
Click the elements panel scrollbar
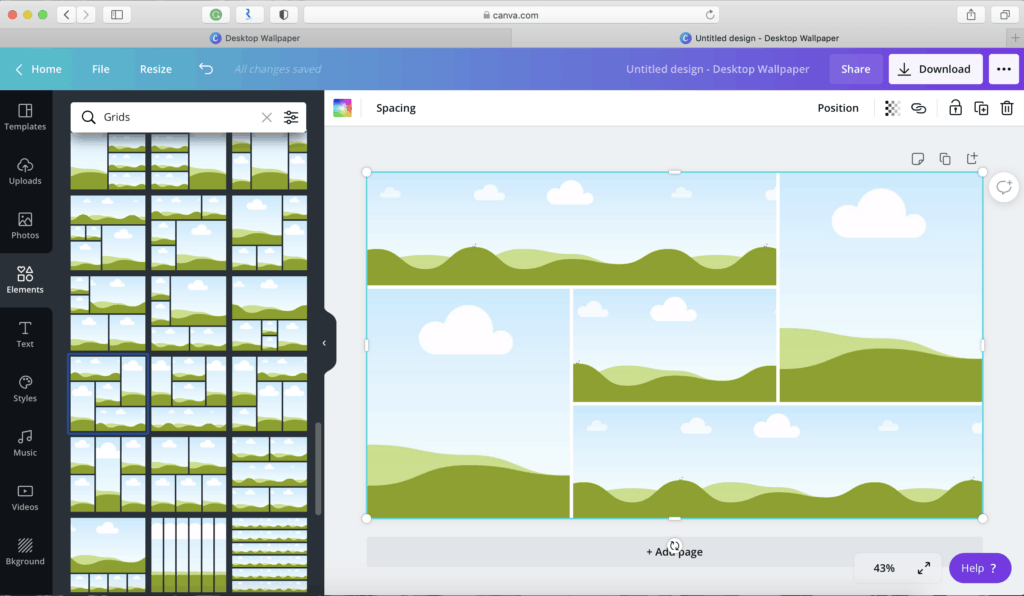[318, 469]
